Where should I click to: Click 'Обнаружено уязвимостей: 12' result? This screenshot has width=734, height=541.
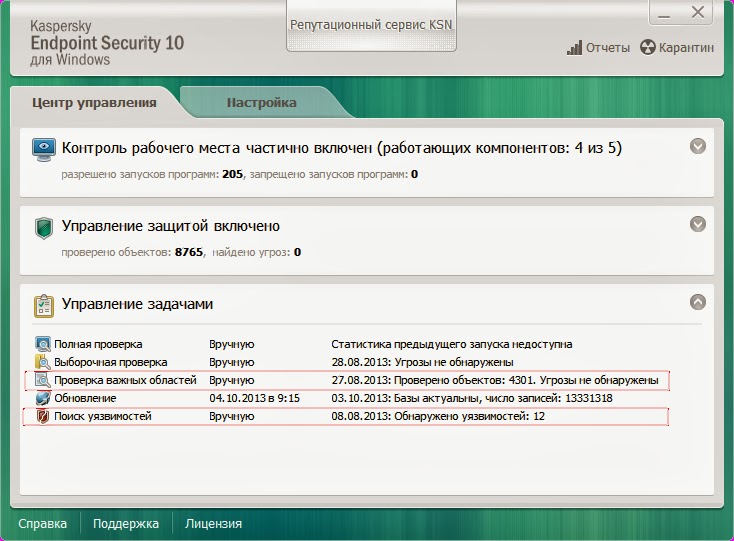tap(470, 416)
